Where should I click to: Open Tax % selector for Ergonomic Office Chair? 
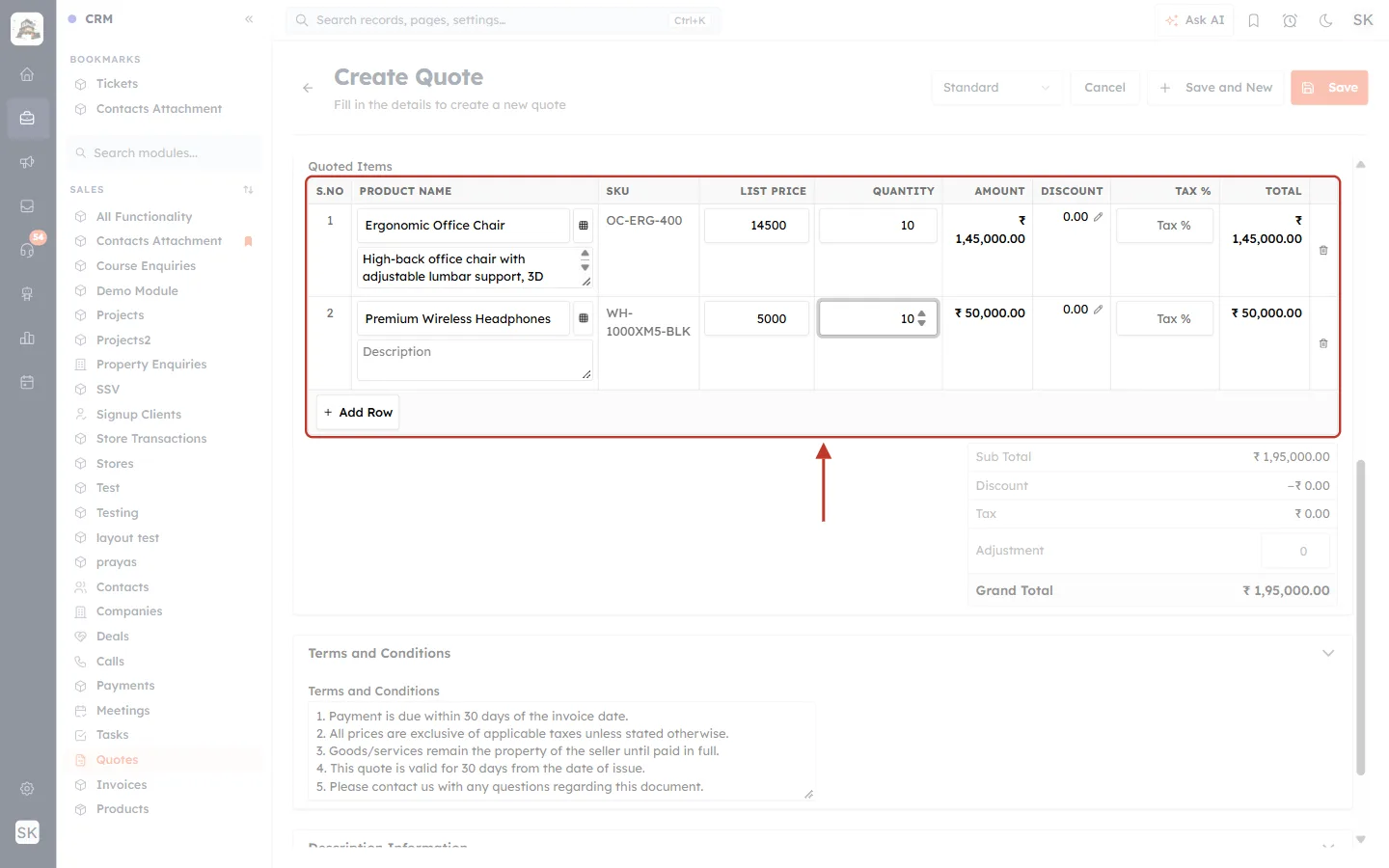1164,226
